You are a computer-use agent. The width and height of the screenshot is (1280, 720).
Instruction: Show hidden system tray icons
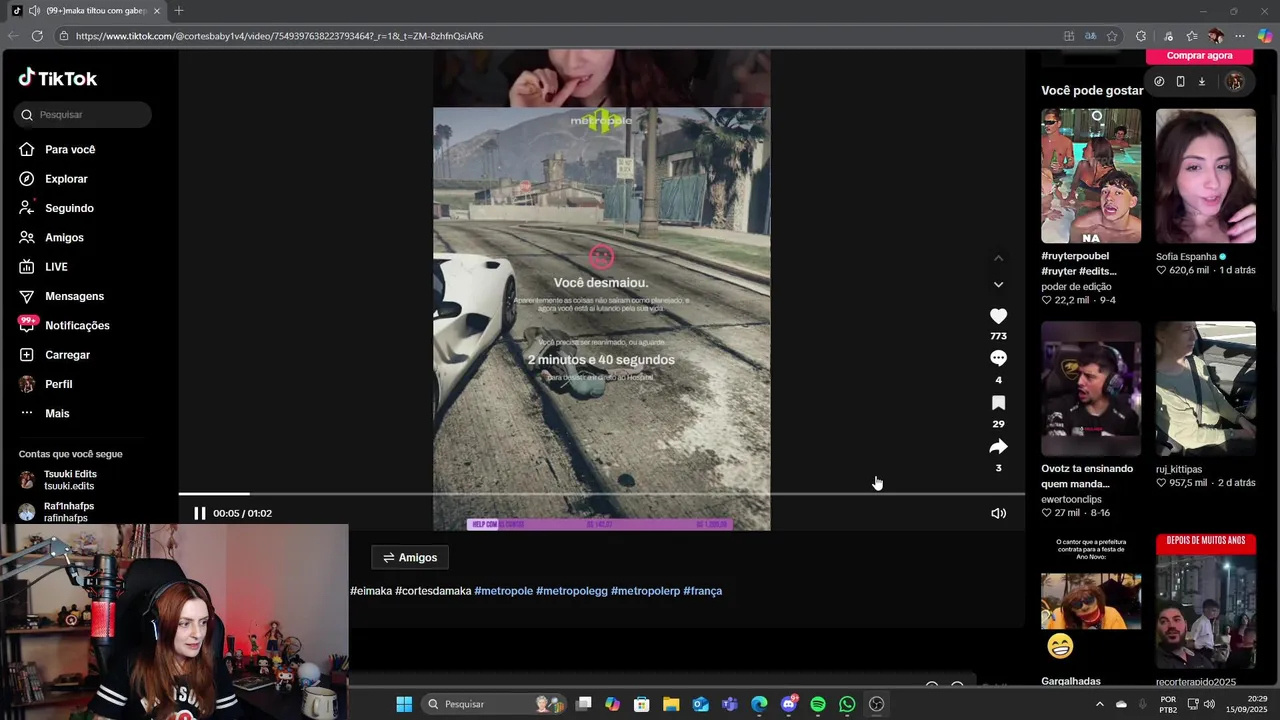[1100, 704]
